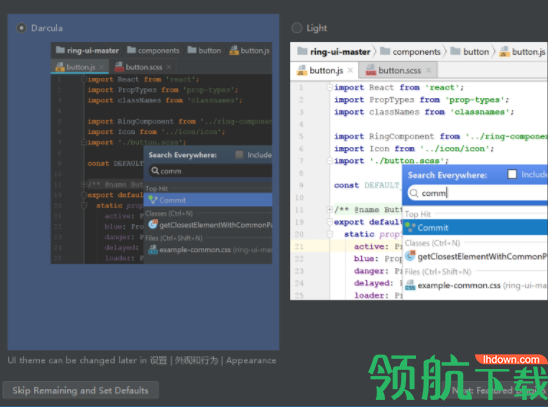Click the search magnifier icon in Darcula preview
The height and width of the screenshot is (407, 548).
coord(155,170)
